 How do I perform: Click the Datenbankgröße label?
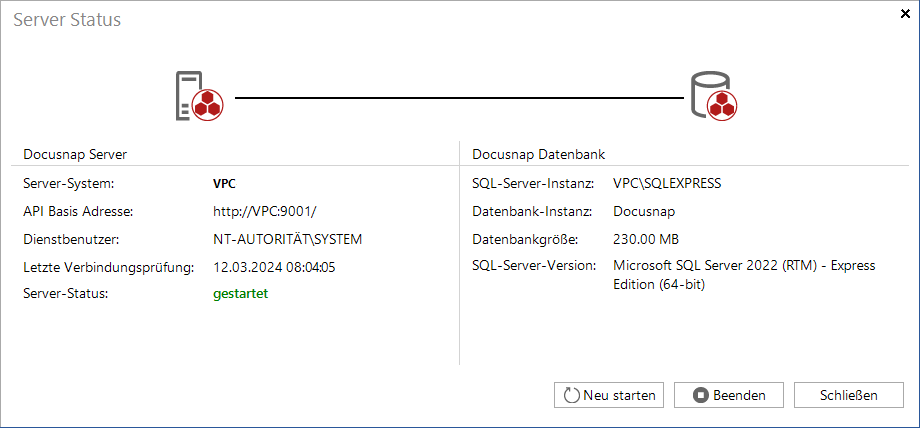click(525, 239)
